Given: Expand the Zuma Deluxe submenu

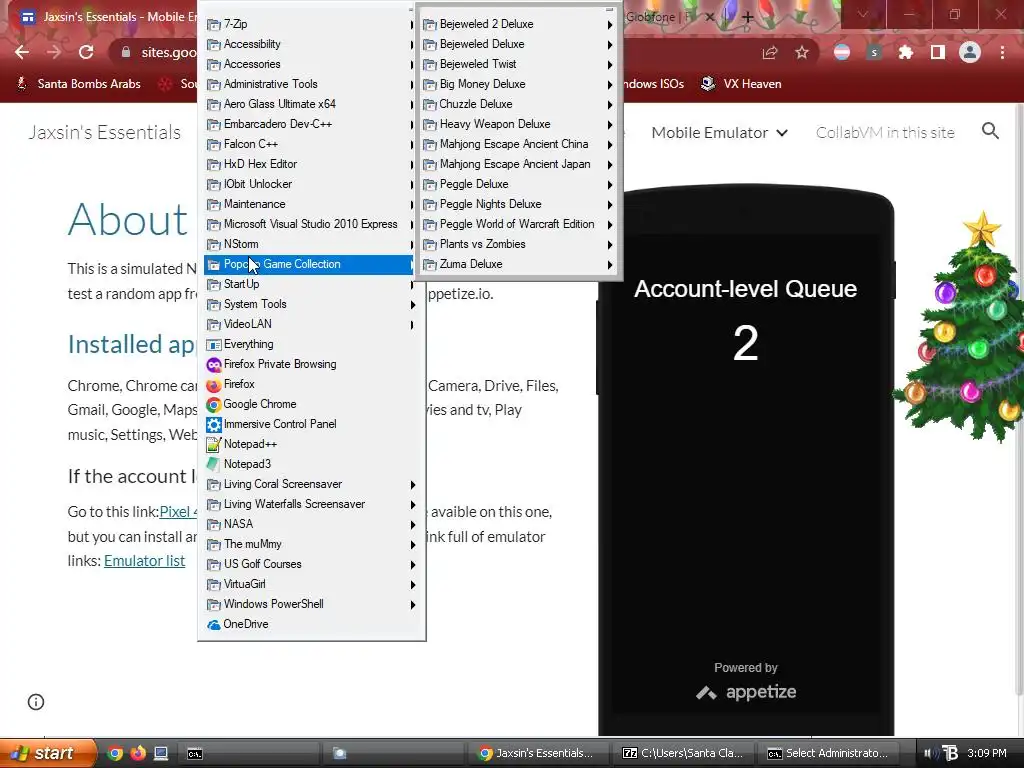Looking at the screenshot, I should click(x=519, y=264).
